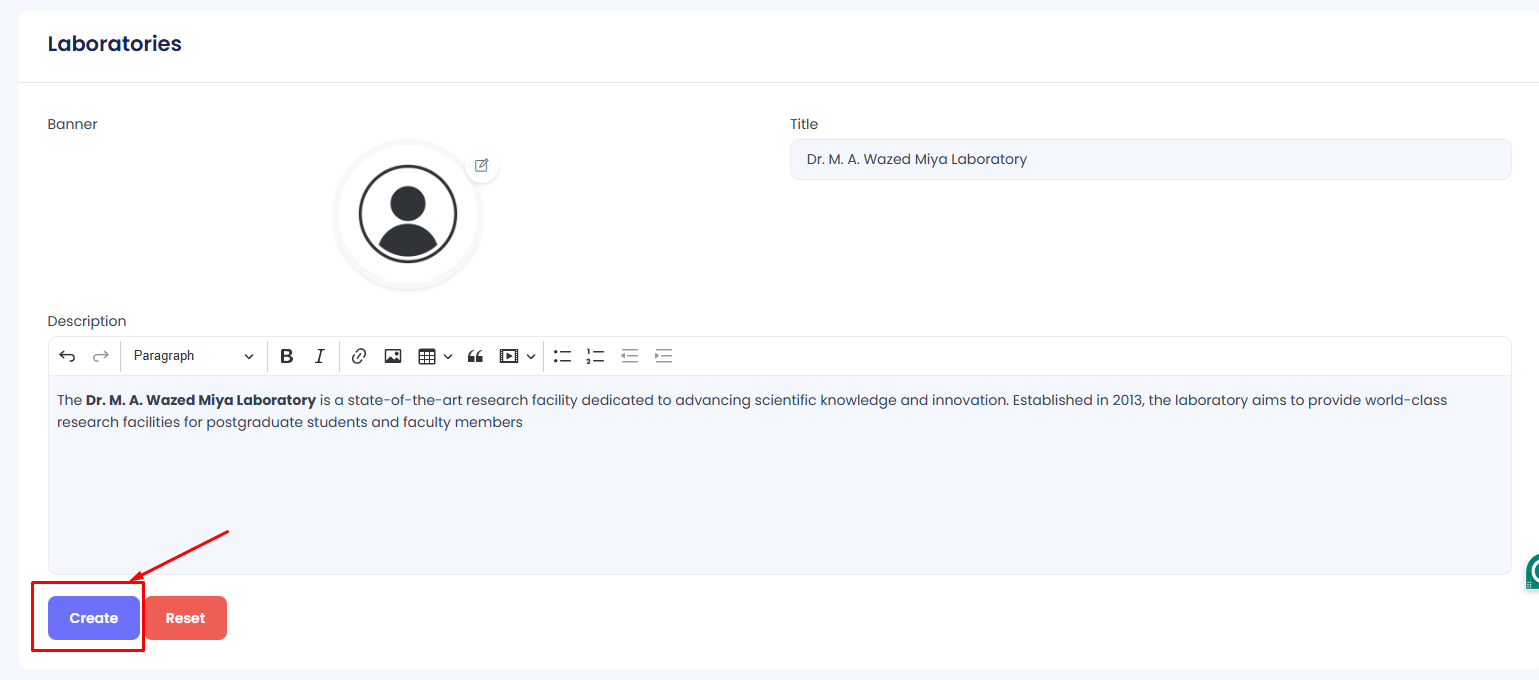
Task: Click the banner avatar placeholder image
Action: point(408,215)
